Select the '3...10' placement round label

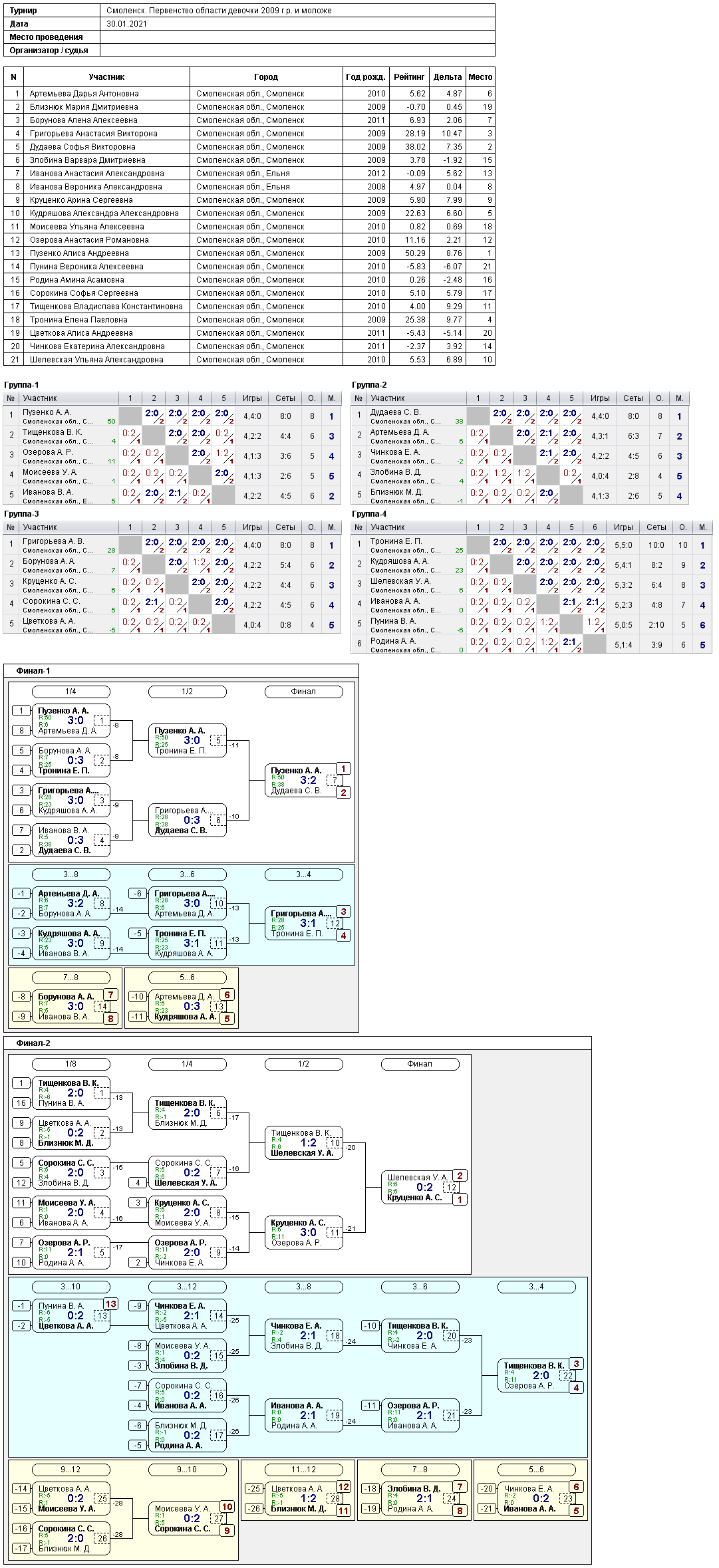(x=71, y=1287)
